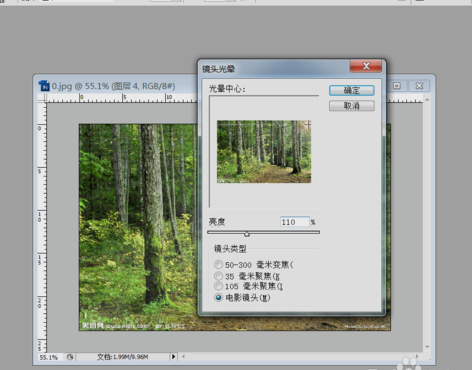Pick the 105 毫米聚焦 lens option
This screenshot has height=370, width=472.
click(218, 286)
